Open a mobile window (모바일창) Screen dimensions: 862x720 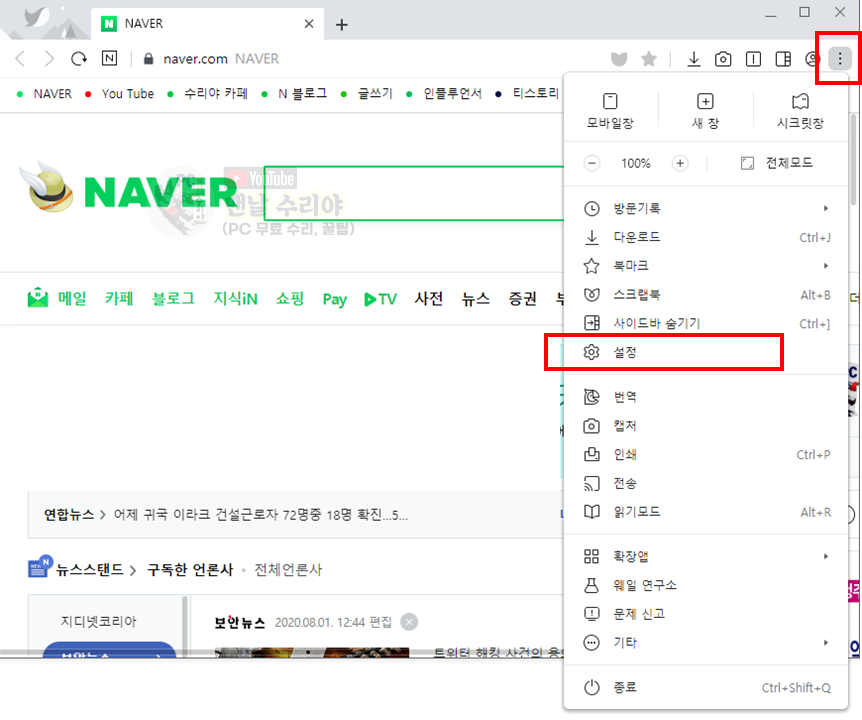[610, 111]
